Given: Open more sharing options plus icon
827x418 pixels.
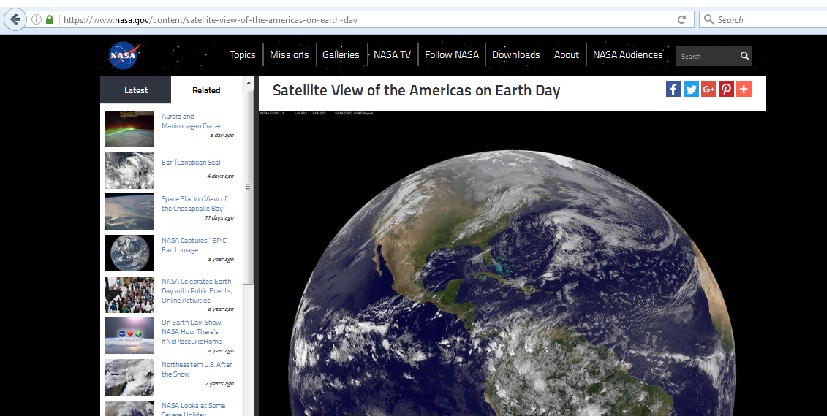Looking at the screenshot, I should tap(744, 89).
